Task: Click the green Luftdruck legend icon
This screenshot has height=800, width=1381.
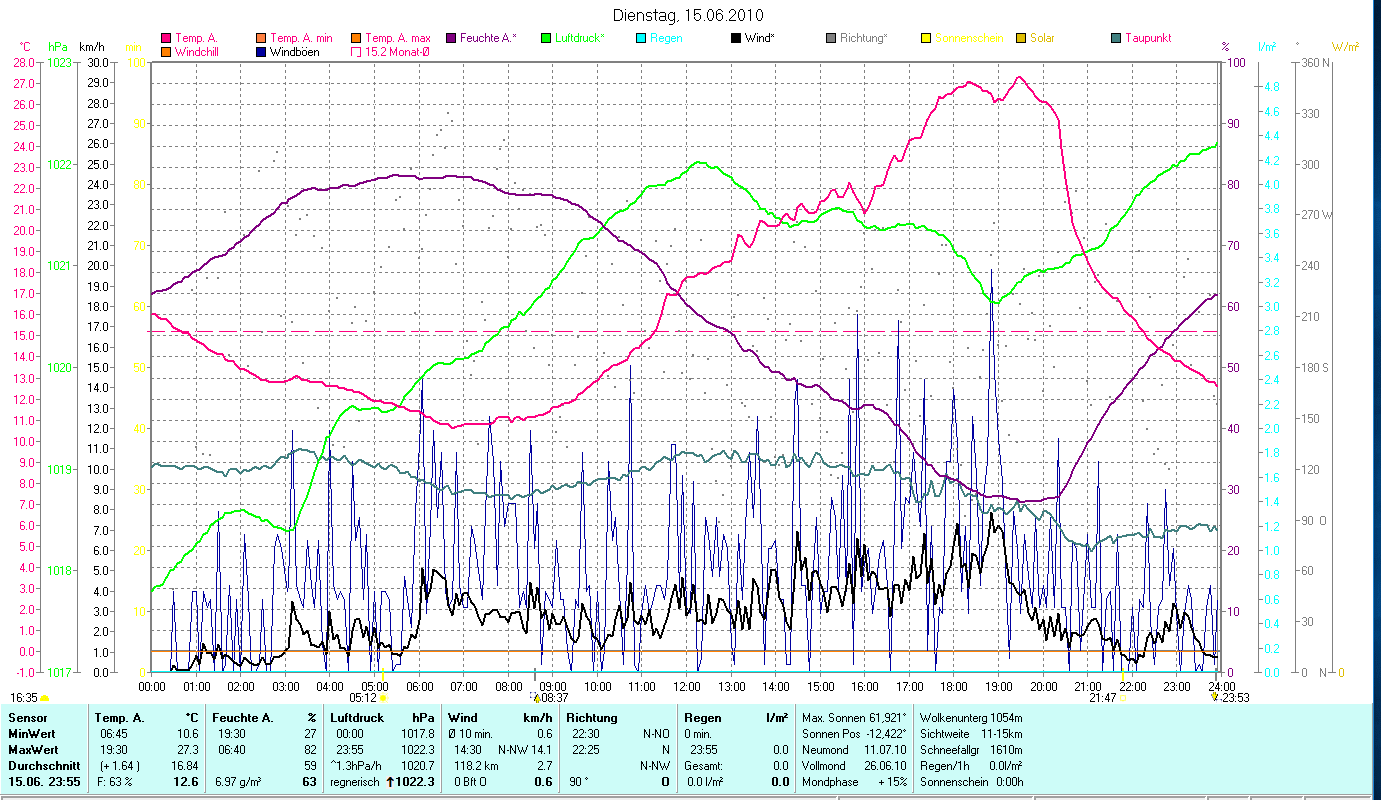Action: pos(546,38)
